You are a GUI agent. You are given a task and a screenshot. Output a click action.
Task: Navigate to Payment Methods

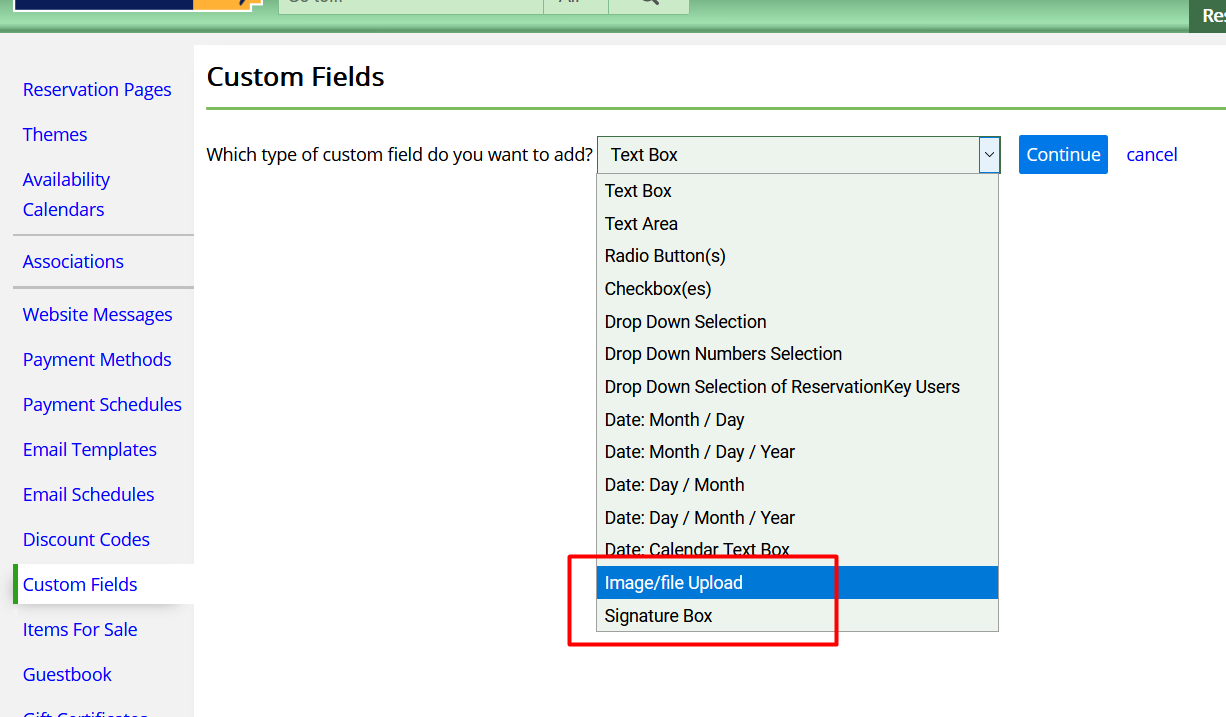click(97, 360)
